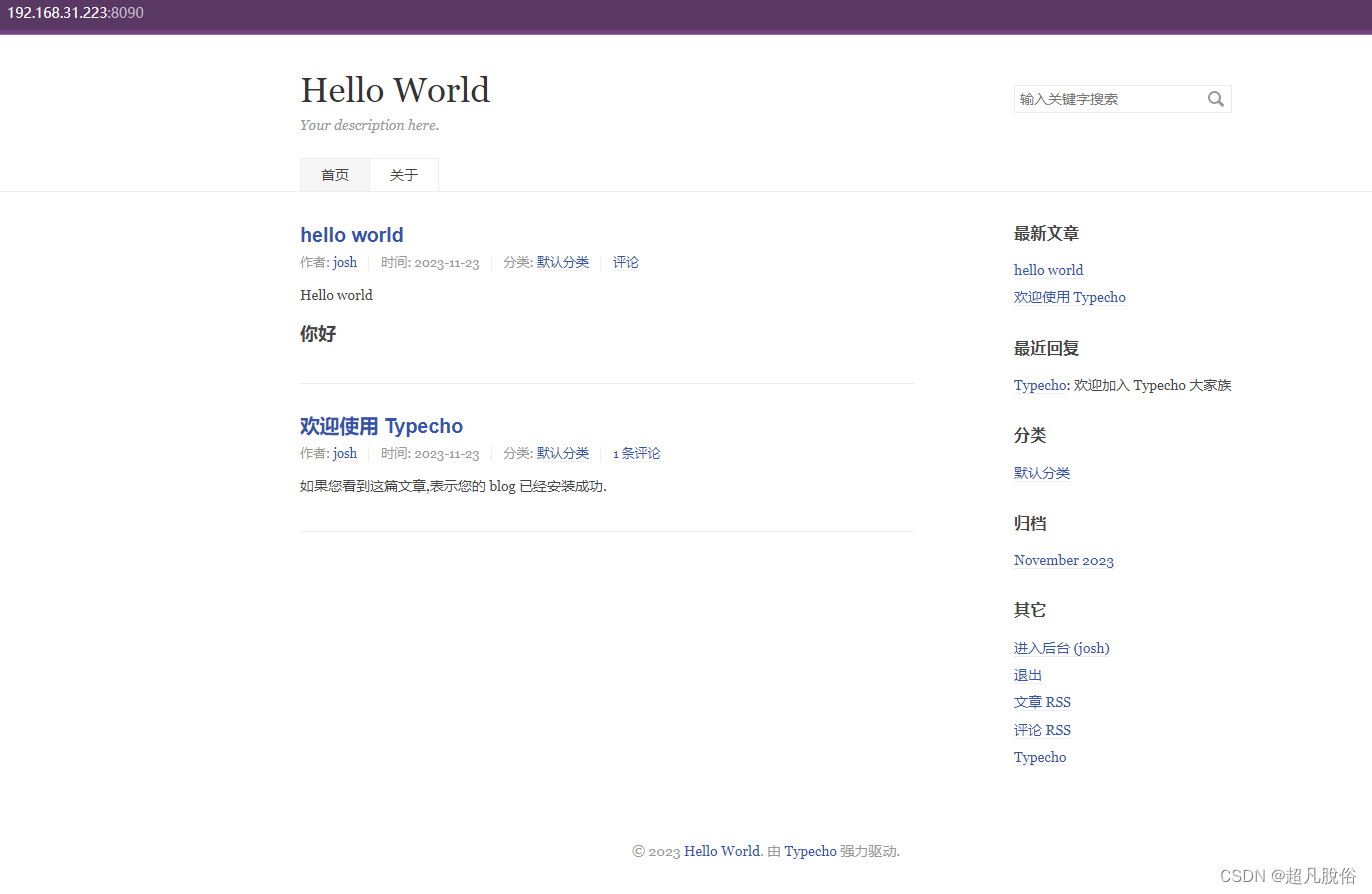
Task: Open the 评论 RSS feed
Action: coord(1041,730)
